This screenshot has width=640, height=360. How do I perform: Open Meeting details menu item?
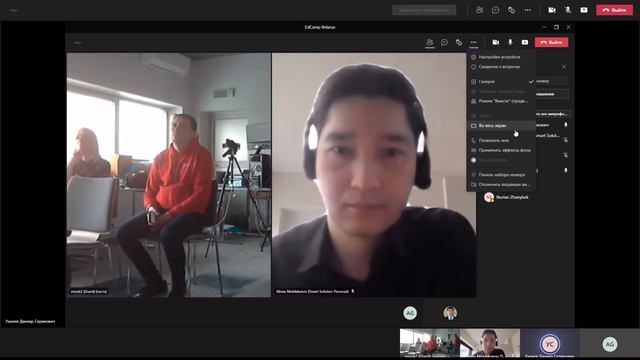pos(501,67)
